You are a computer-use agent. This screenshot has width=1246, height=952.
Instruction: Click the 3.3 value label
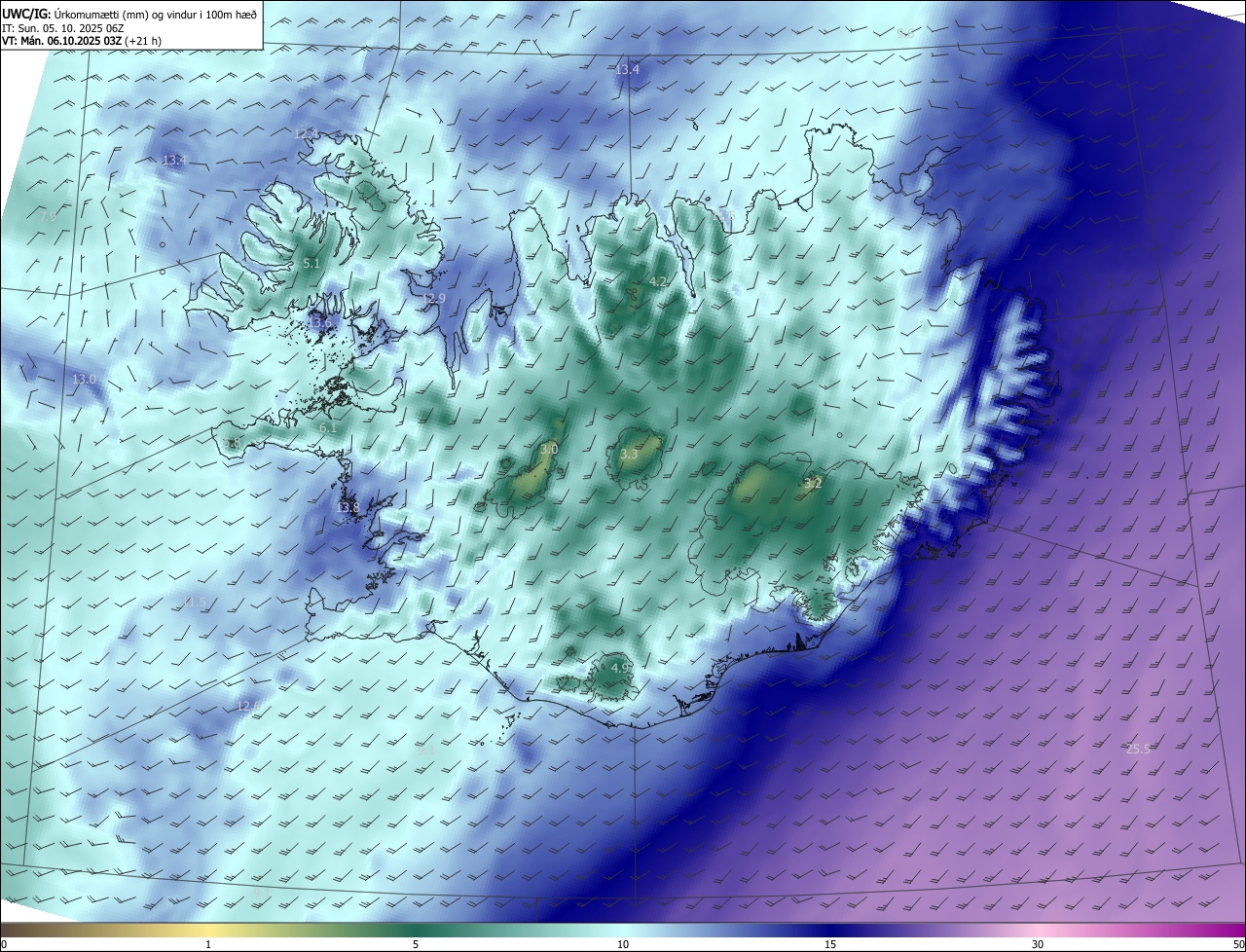point(629,455)
